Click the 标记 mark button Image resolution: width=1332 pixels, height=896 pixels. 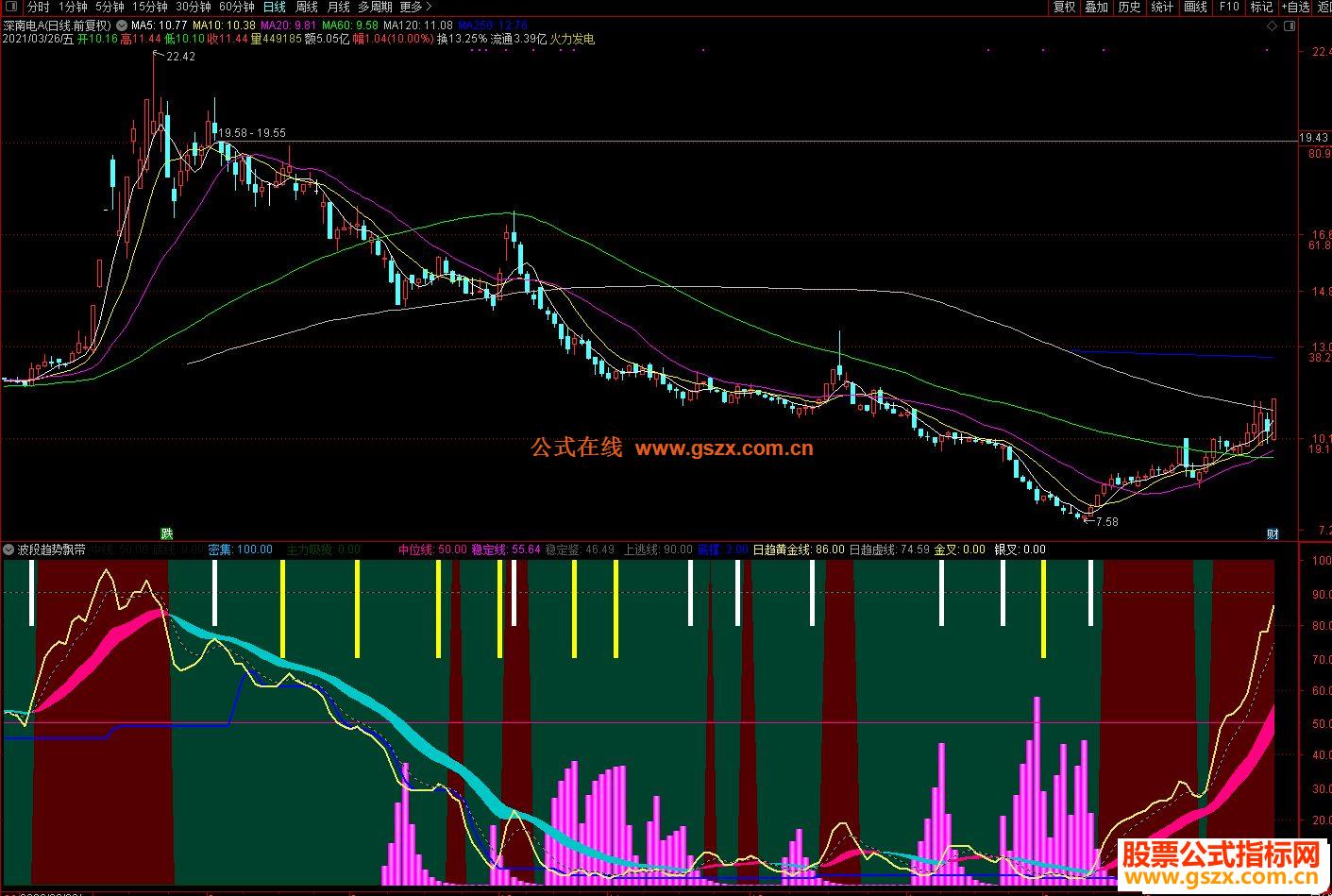point(1261,7)
